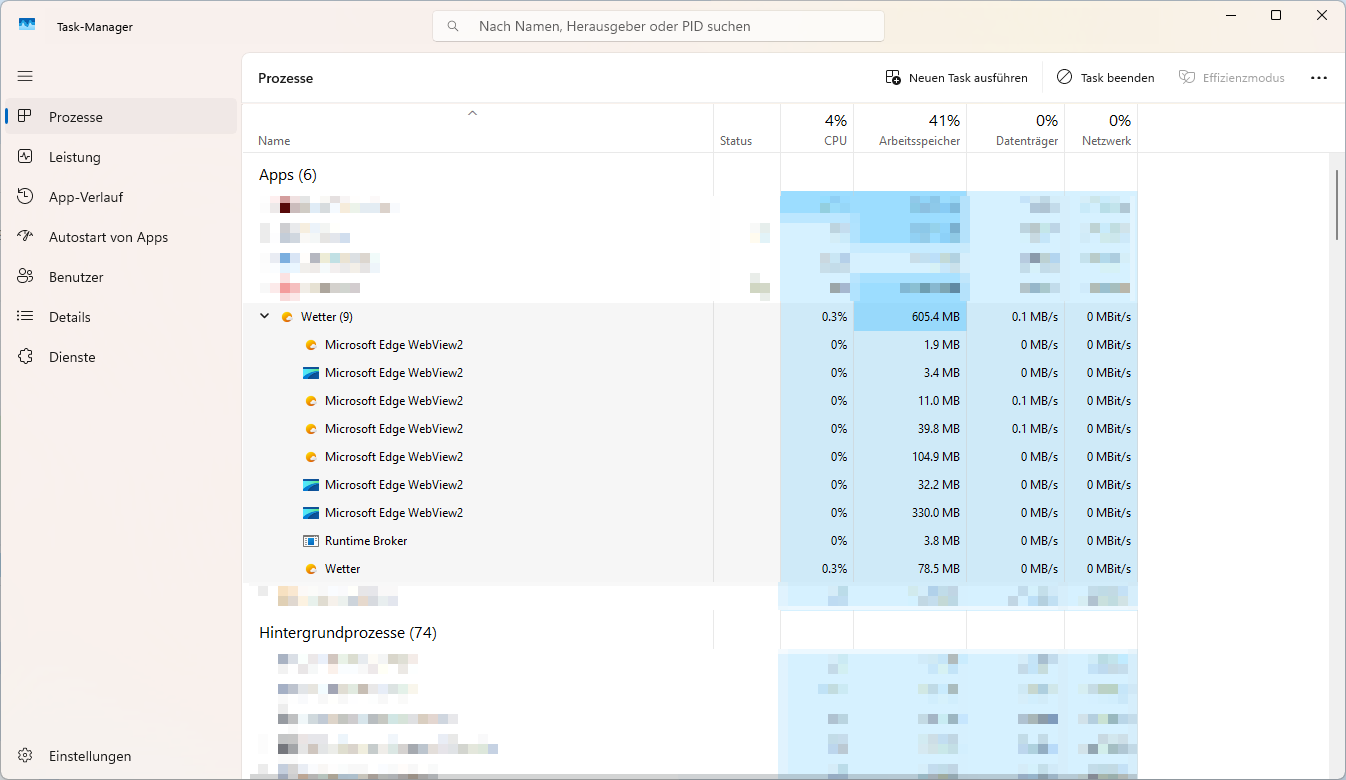Click icon of WebView2 330.0 MB row
1346x780 pixels.
coord(311,513)
